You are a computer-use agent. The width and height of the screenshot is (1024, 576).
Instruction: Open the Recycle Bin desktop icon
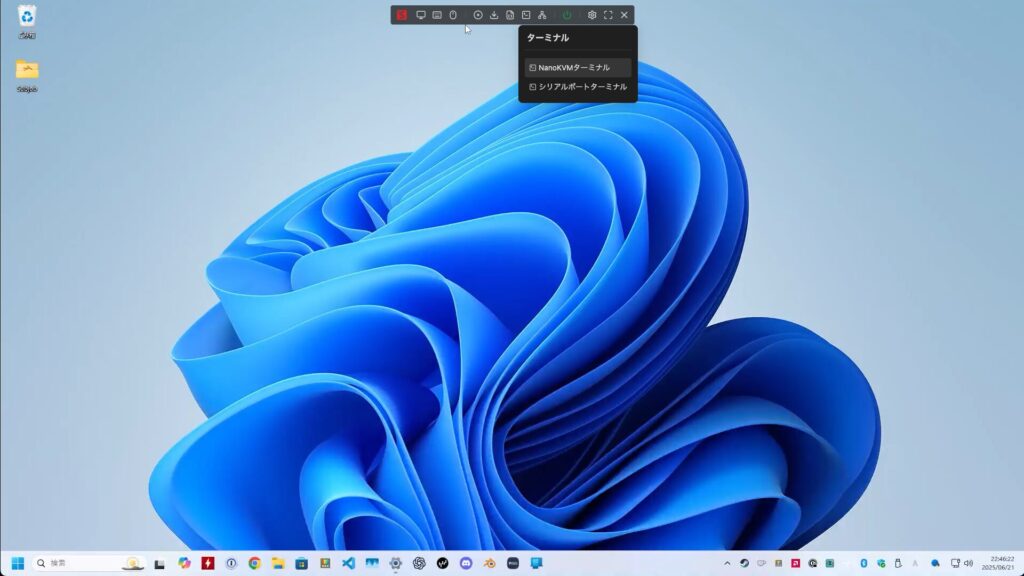point(27,22)
